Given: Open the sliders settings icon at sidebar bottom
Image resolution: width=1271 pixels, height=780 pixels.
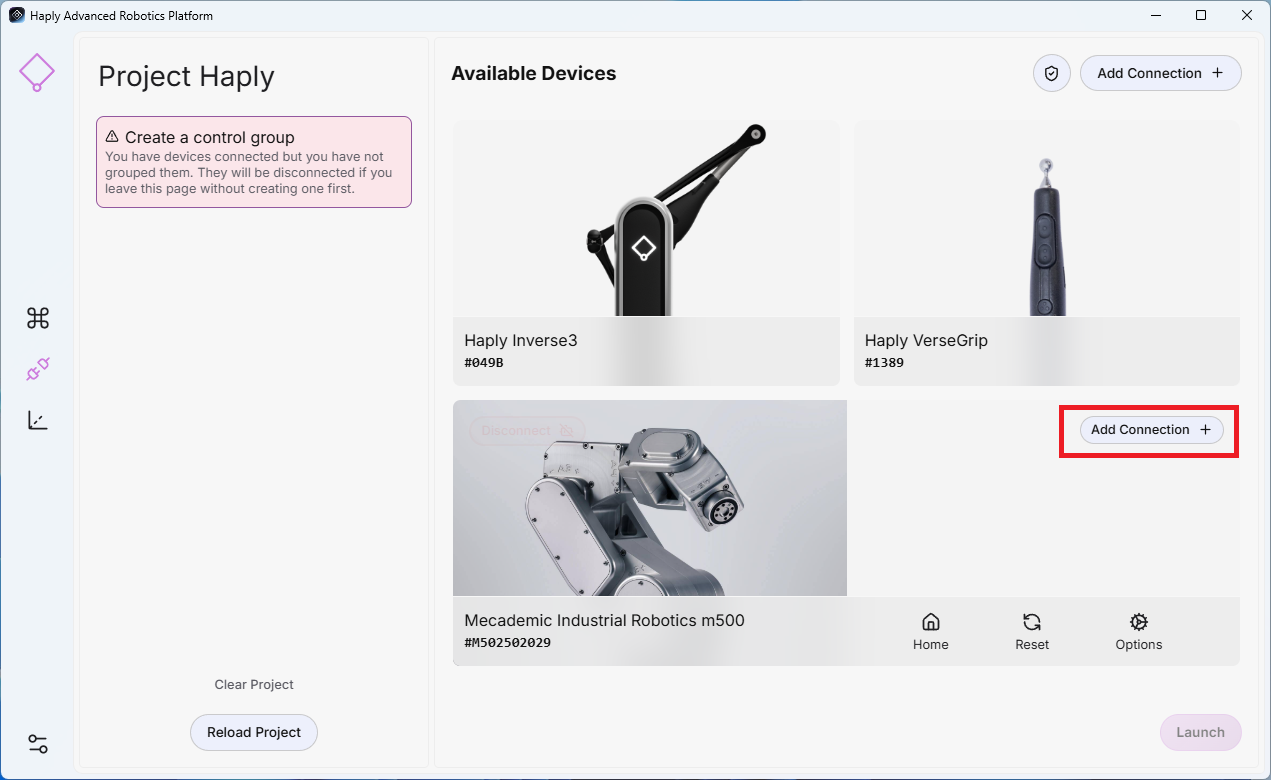Looking at the screenshot, I should [x=38, y=744].
